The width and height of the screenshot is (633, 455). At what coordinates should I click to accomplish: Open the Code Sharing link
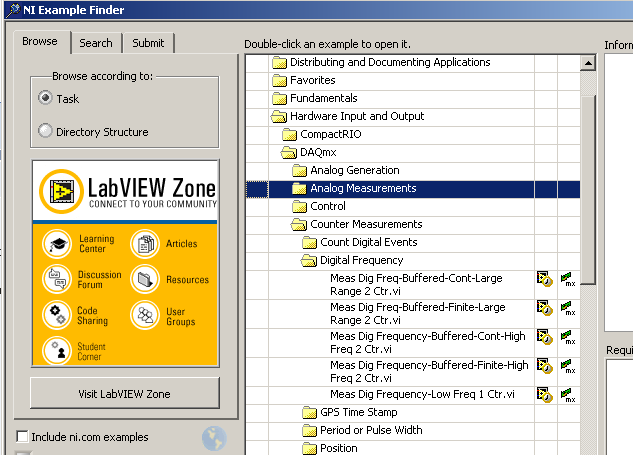[x=92, y=316]
